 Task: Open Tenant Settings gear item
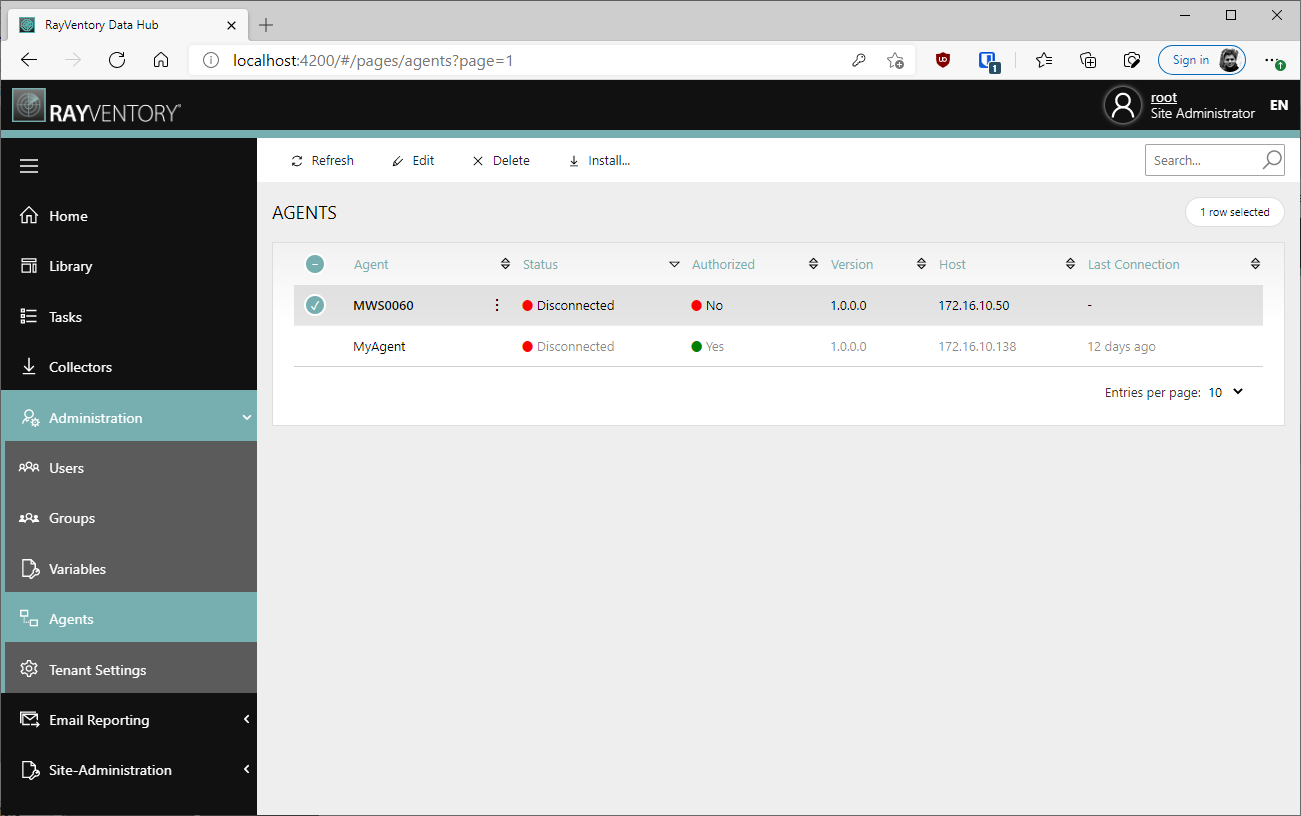pyautogui.click(x=97, y=670)
